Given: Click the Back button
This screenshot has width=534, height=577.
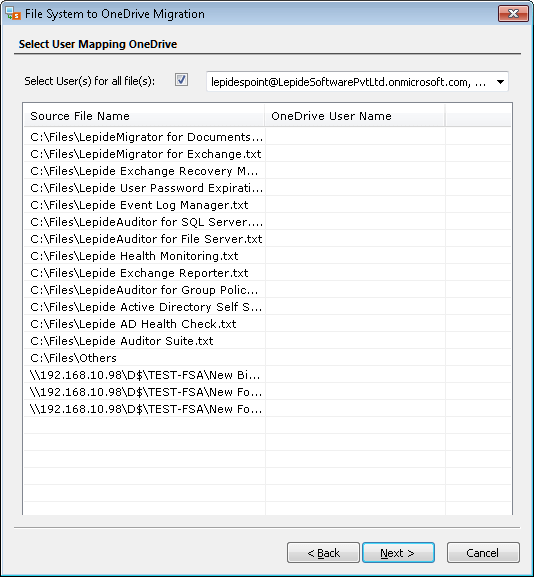Looking at the screenshot, I should click(323, 552).
